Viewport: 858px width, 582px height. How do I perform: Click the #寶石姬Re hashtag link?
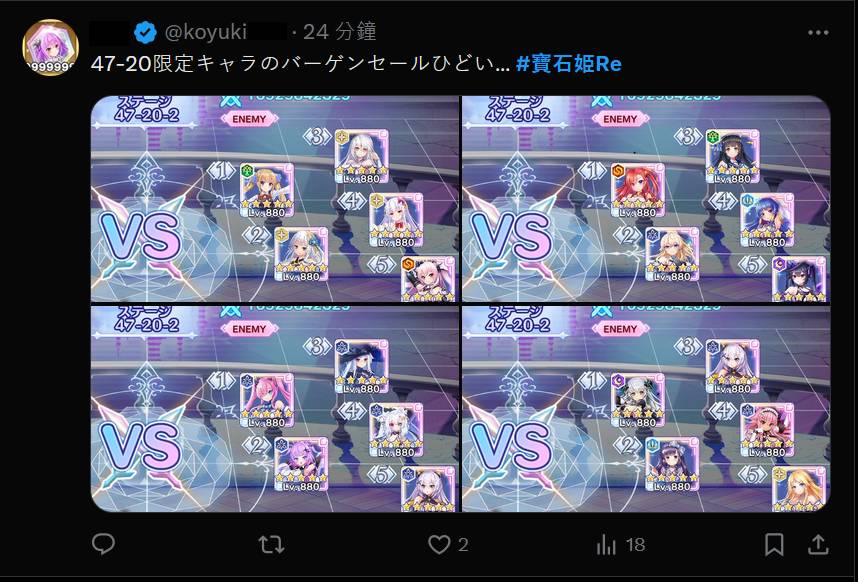click(x=569, y=64)
